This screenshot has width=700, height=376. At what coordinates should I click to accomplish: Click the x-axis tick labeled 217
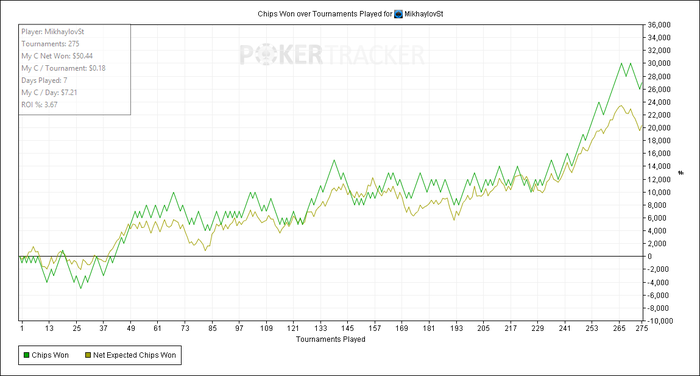click(x=511, y=328)
